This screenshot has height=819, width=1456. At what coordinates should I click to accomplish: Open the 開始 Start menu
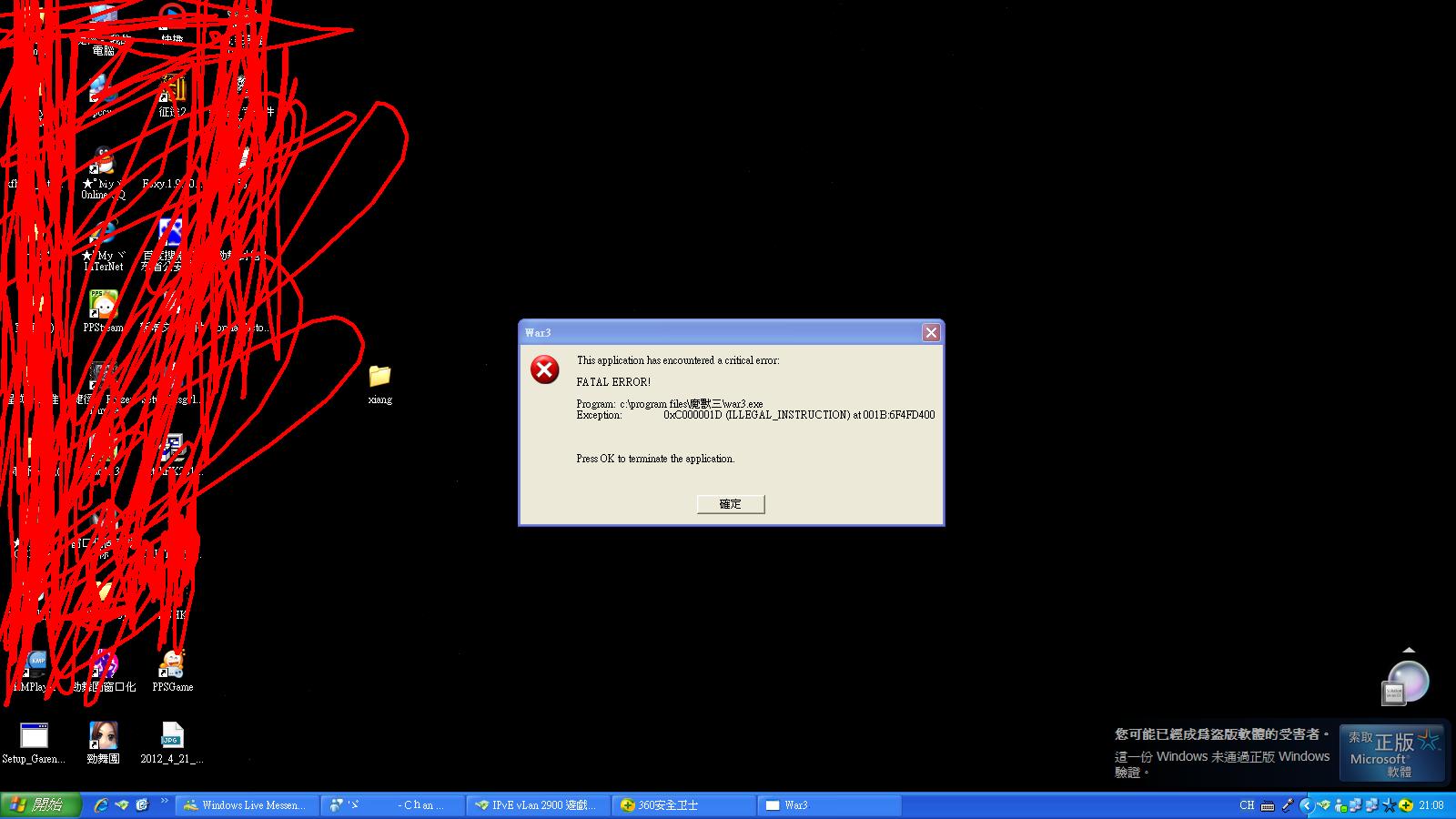(41, 805)
